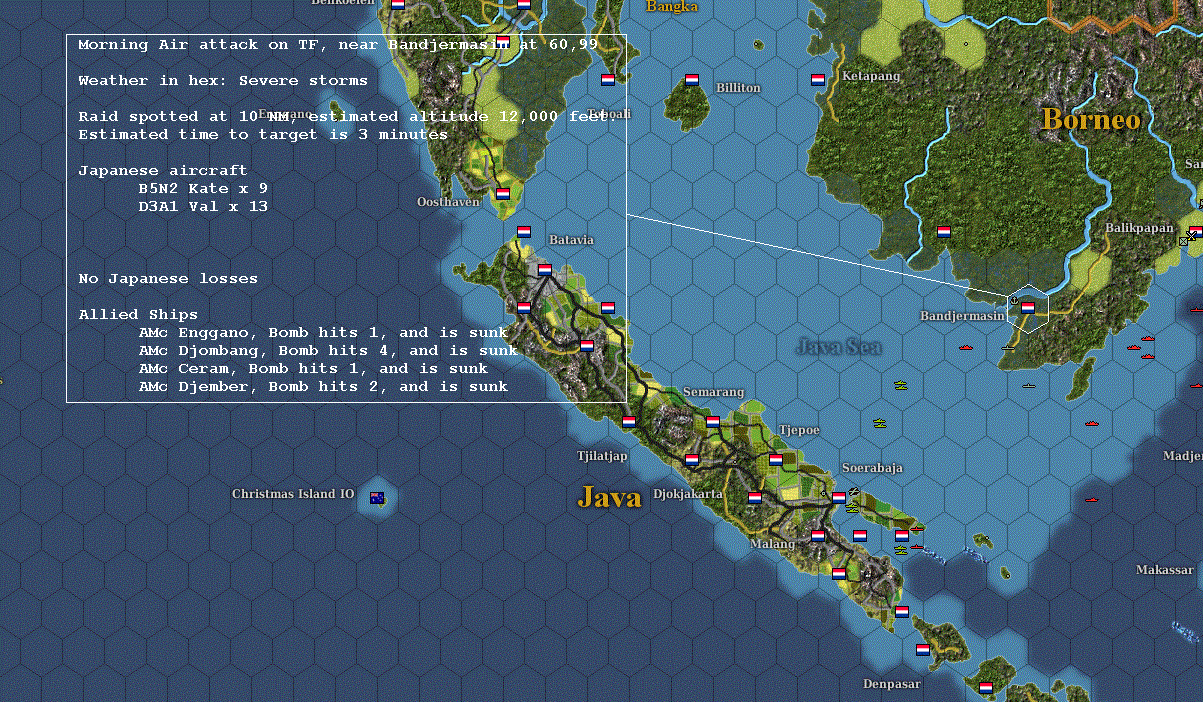The height and width of the screenshot is (702, 1203).
Task: Select the Dutch flag inside the highlighted Bandjermasin hex
Action: tap(1027, 308)
